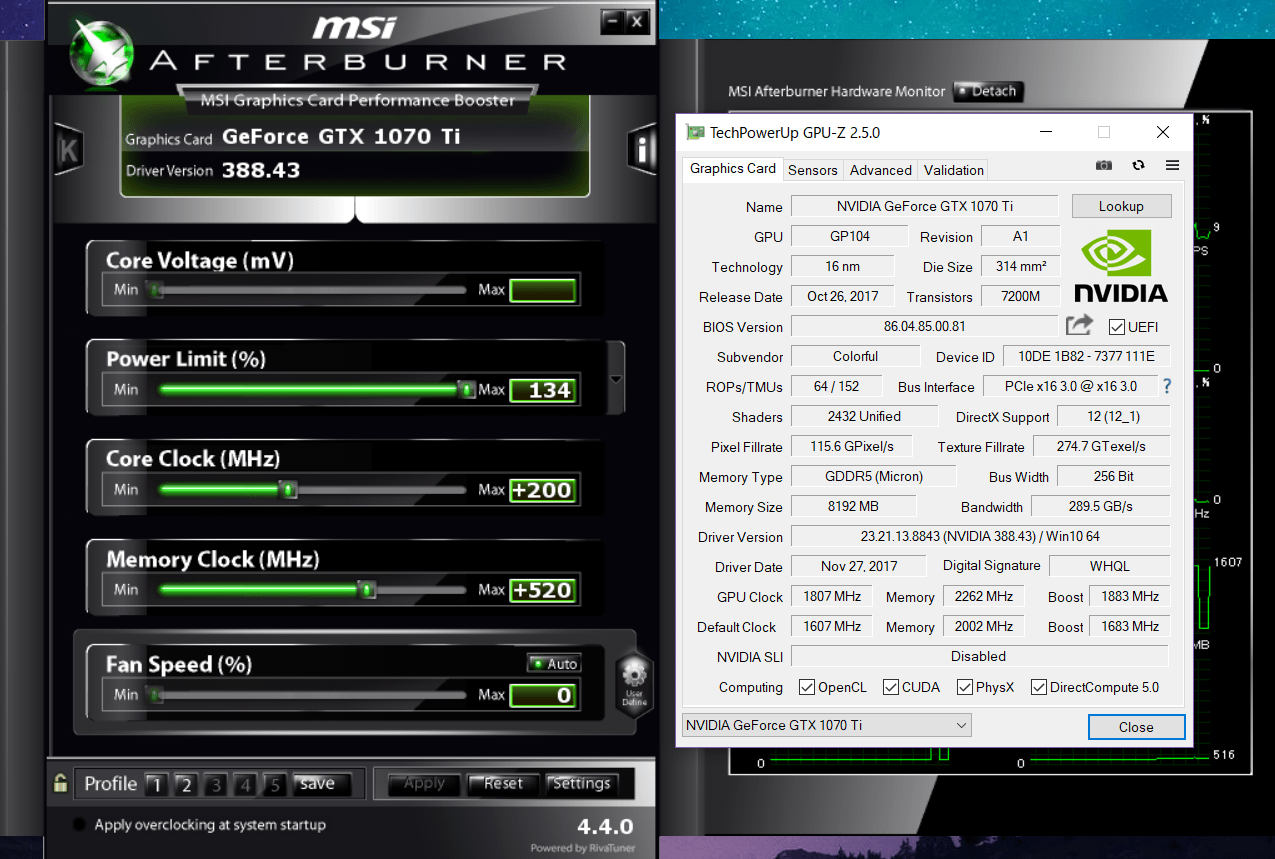Screen dimensions: 1275x859
Task: Minimize the Afterburner window
Action: pos(612,21)
